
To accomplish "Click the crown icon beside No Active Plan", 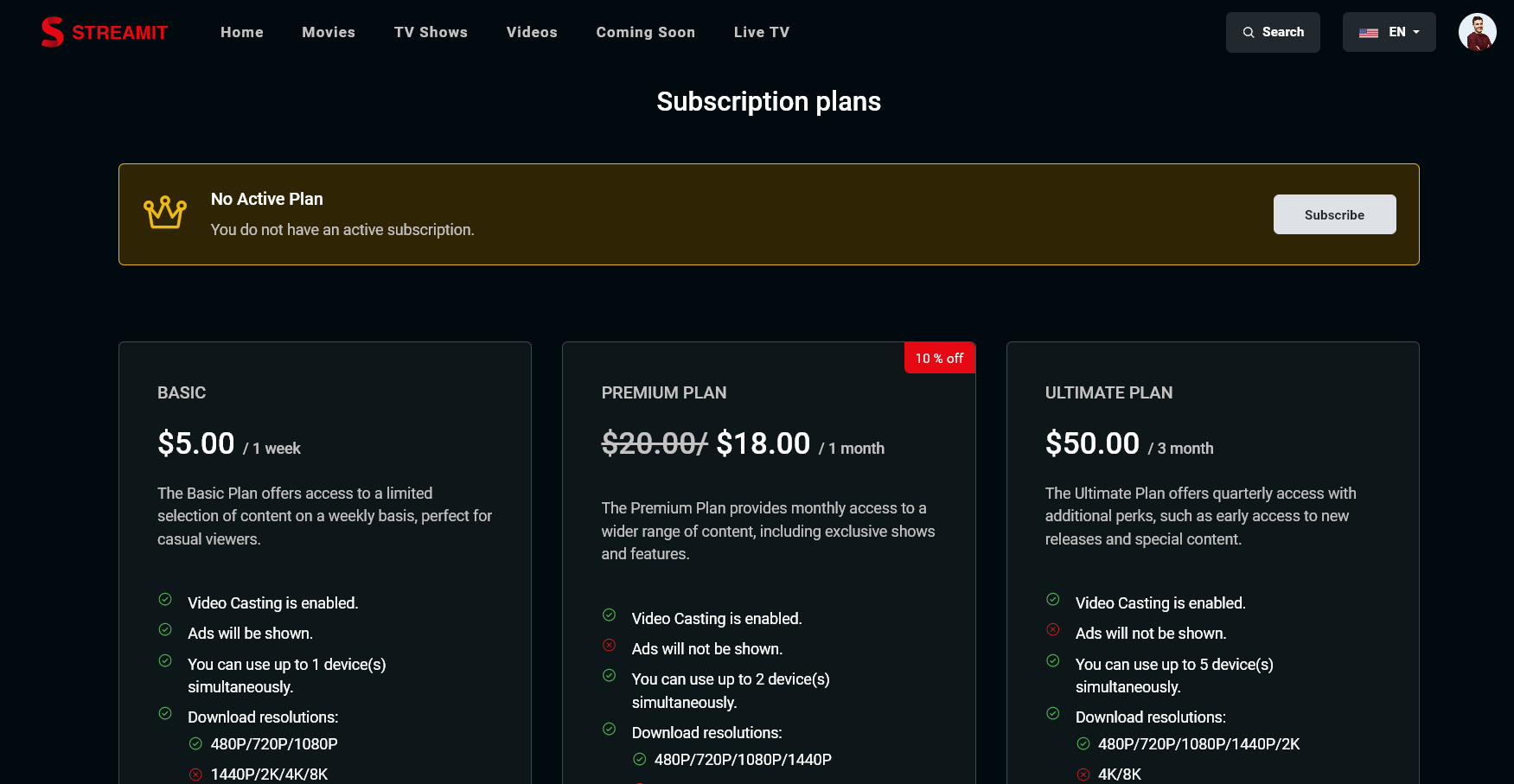I will pyautogui.click(x=164, y=211).
